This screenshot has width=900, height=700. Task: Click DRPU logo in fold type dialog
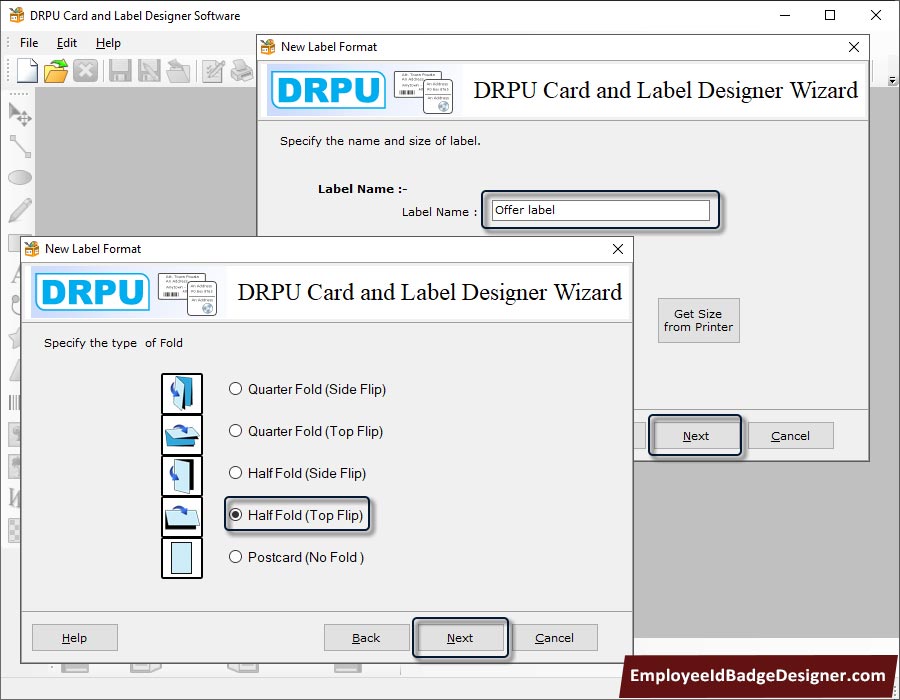click(x=92, y=291)
